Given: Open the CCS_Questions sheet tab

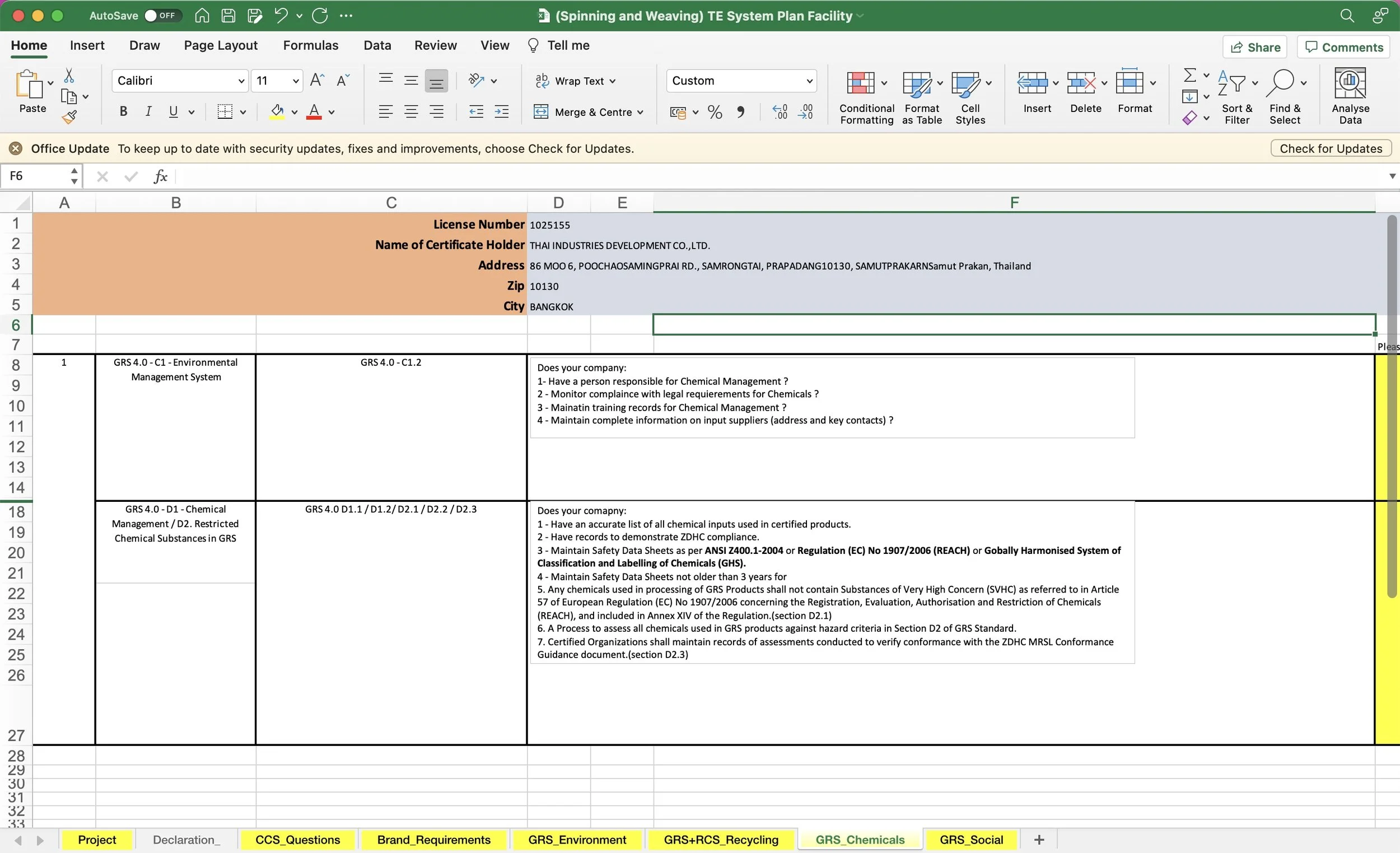Looking at the screenshot, I should [298, 840].
